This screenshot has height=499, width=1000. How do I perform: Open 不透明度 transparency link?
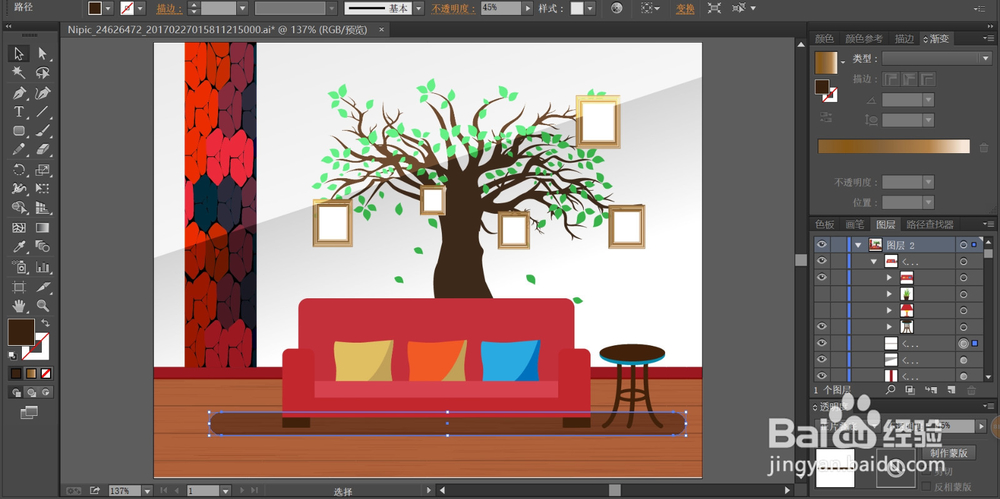[453, 8]
